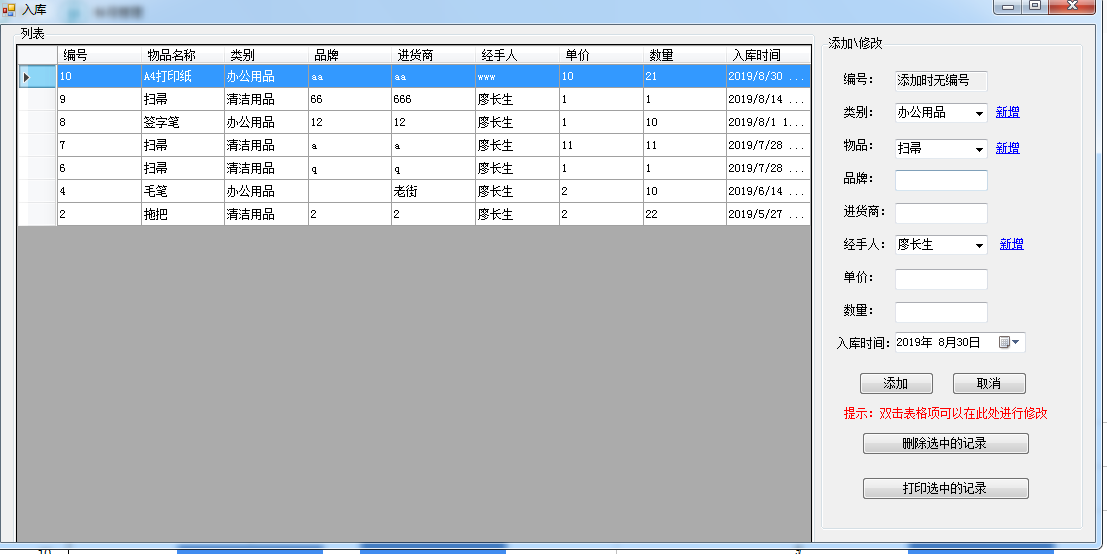The image size is (1107, 554).
Task: Select the 数量 input field
Action: (x=940, y=312)
